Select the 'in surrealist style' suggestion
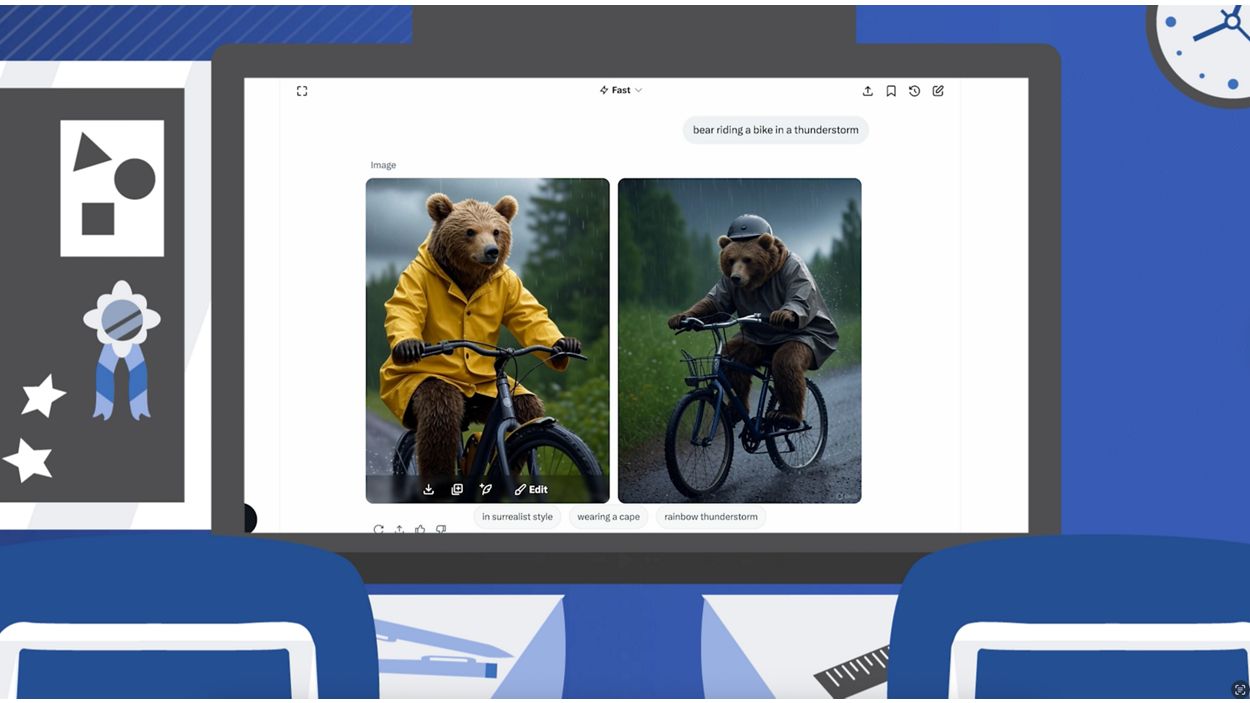 coord(517,517)
